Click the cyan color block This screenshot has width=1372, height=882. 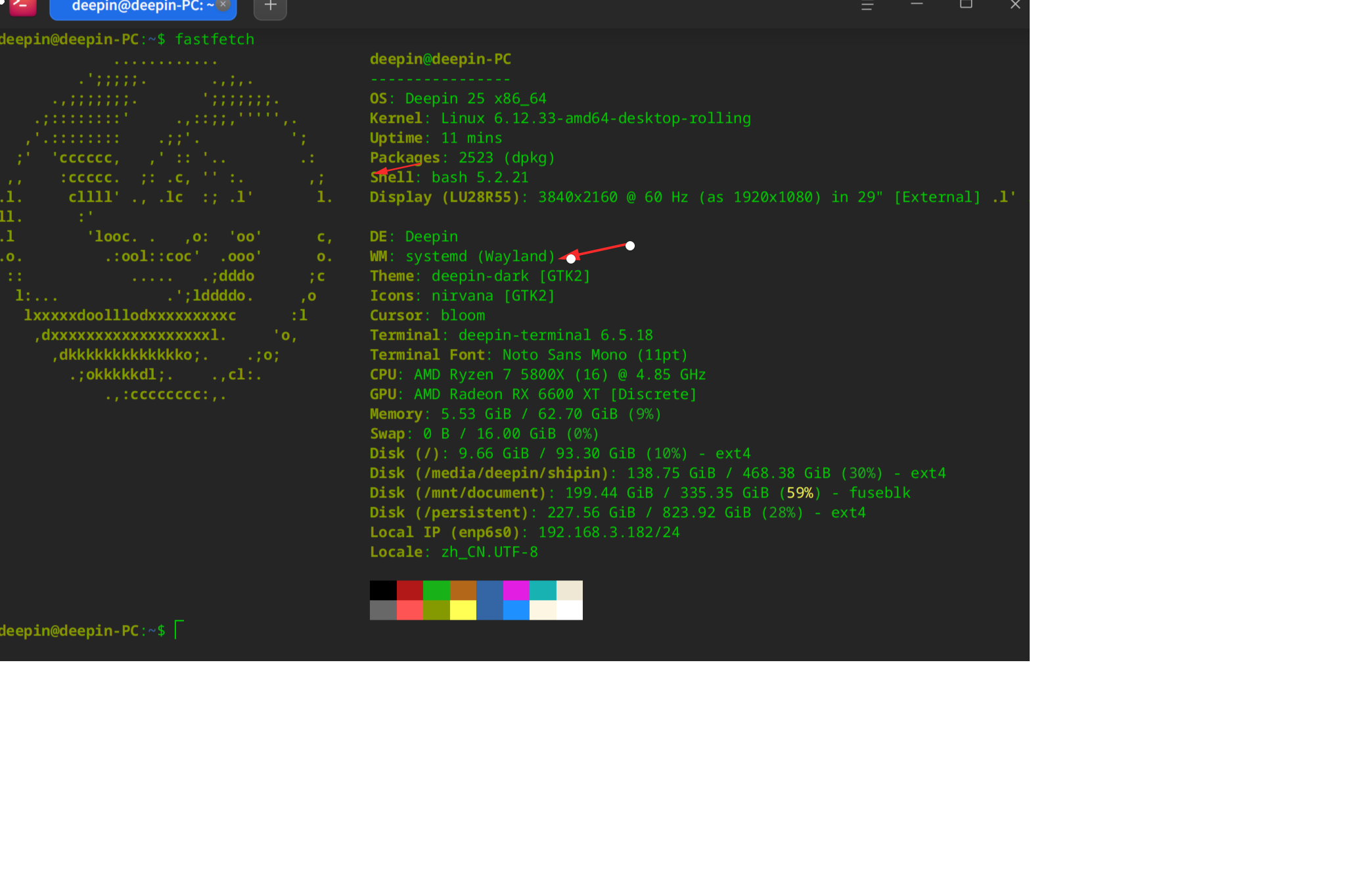pyautogui.click(x=543, y=590)
